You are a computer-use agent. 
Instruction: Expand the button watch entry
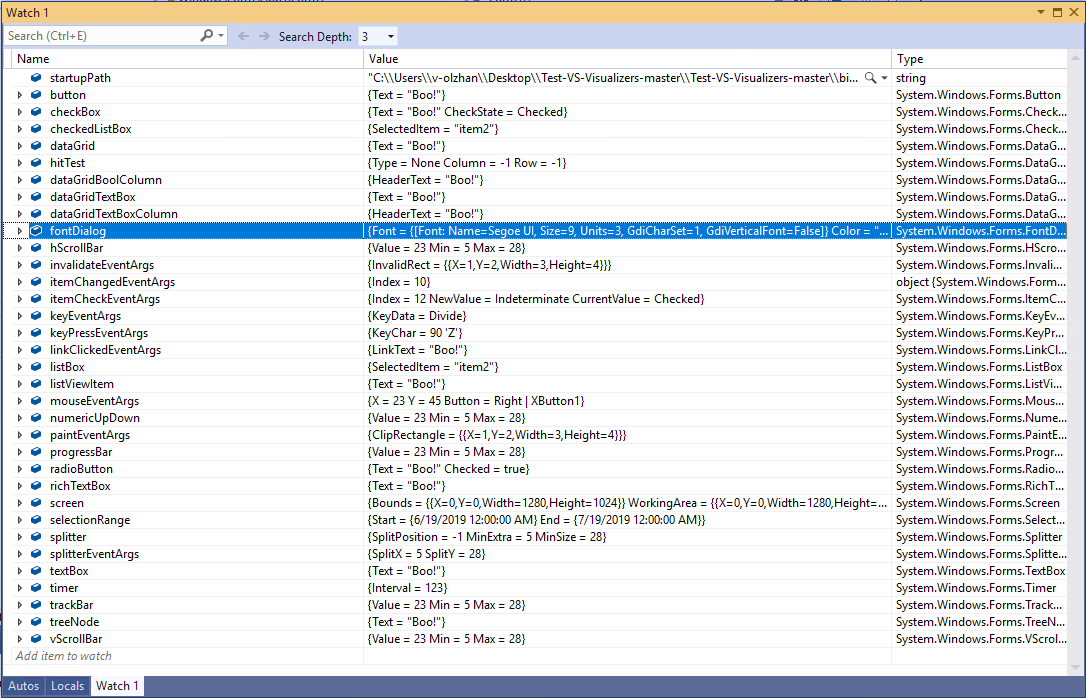click(18, 94)
